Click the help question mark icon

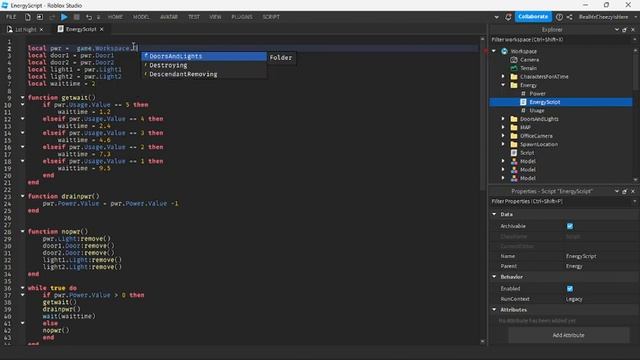(559, 17)
